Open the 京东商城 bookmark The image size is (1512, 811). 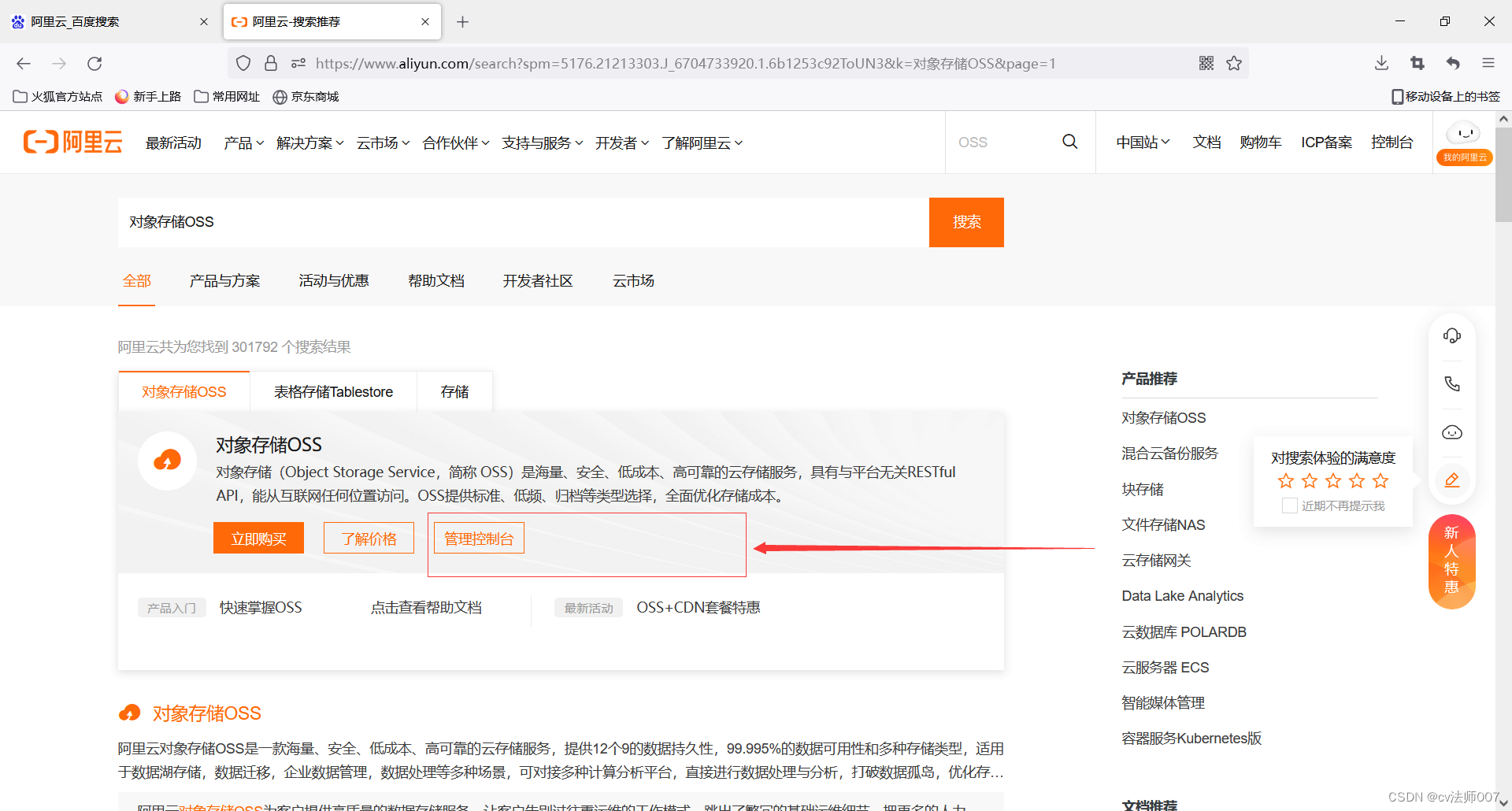pyautogui.click(x=306, y=97)
